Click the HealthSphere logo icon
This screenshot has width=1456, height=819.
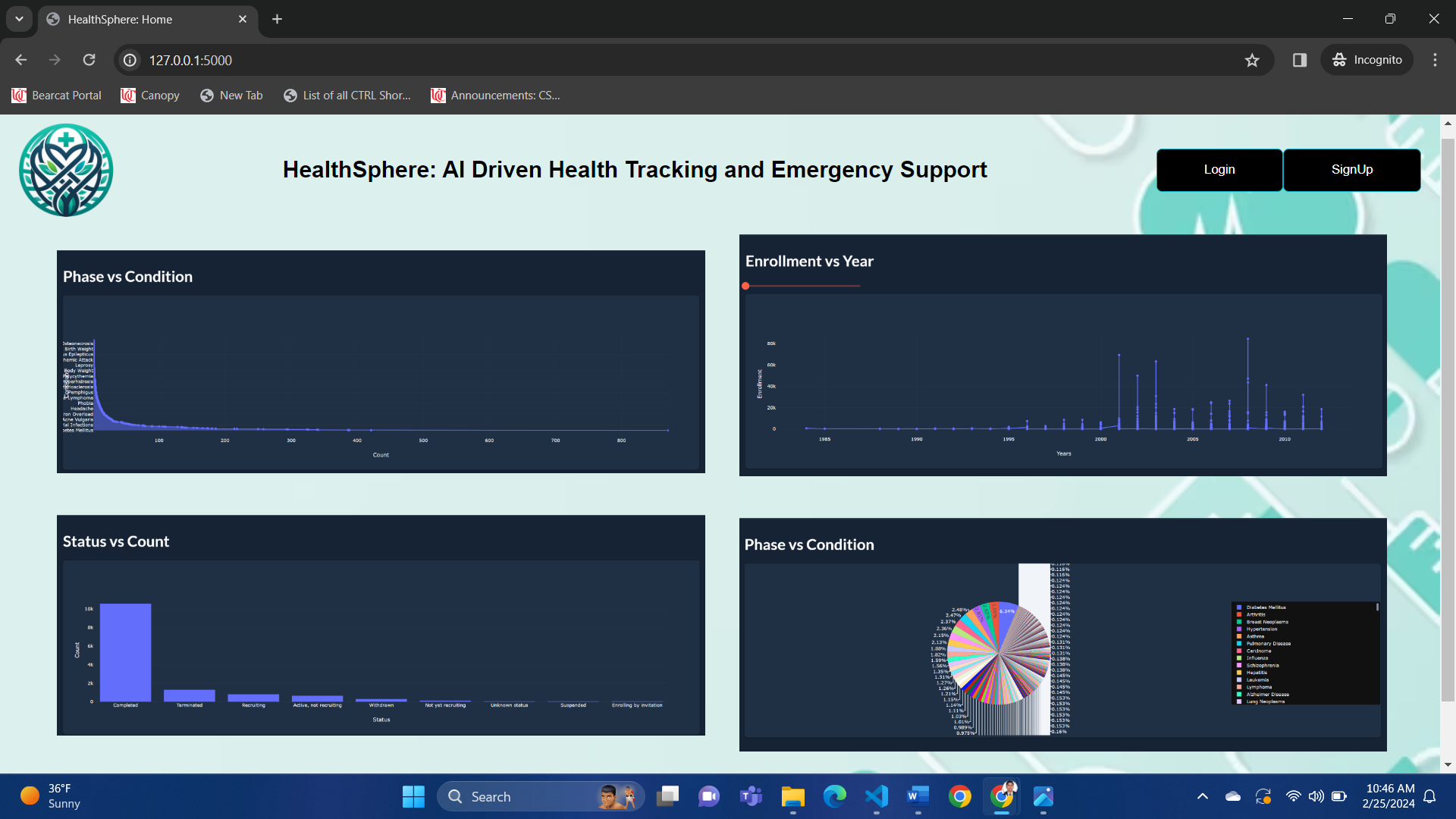point(66,170)
